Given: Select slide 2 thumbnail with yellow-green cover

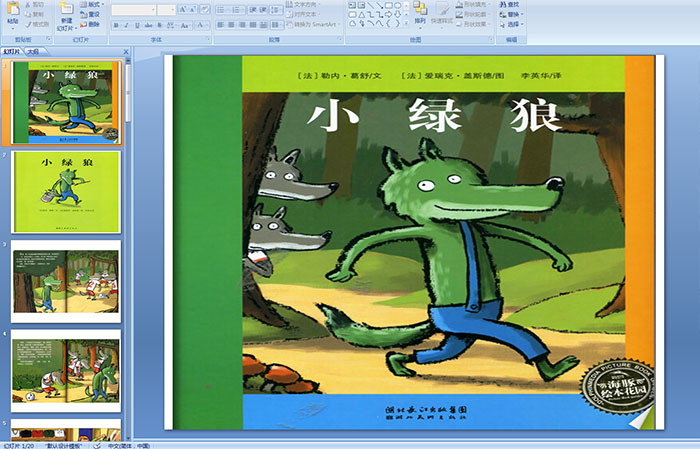Looking at the screenshot, I should (66, 191).
